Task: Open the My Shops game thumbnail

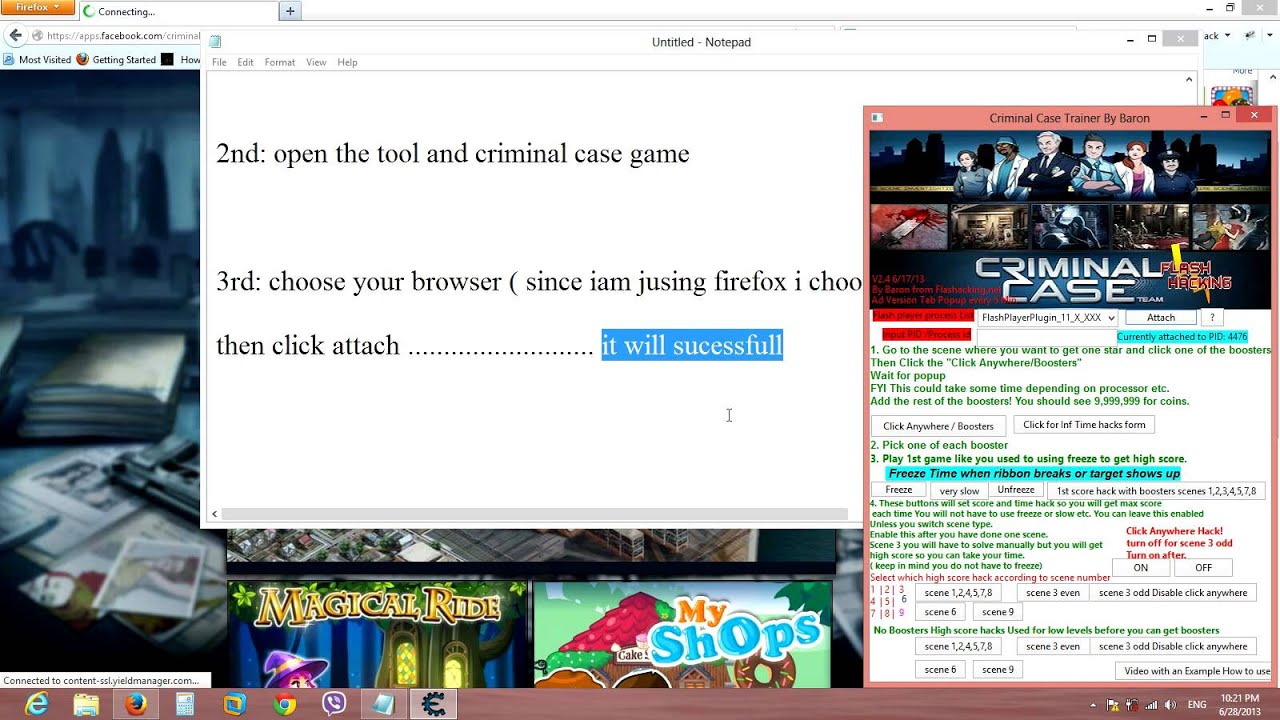Action: click(x=682, y=634)
